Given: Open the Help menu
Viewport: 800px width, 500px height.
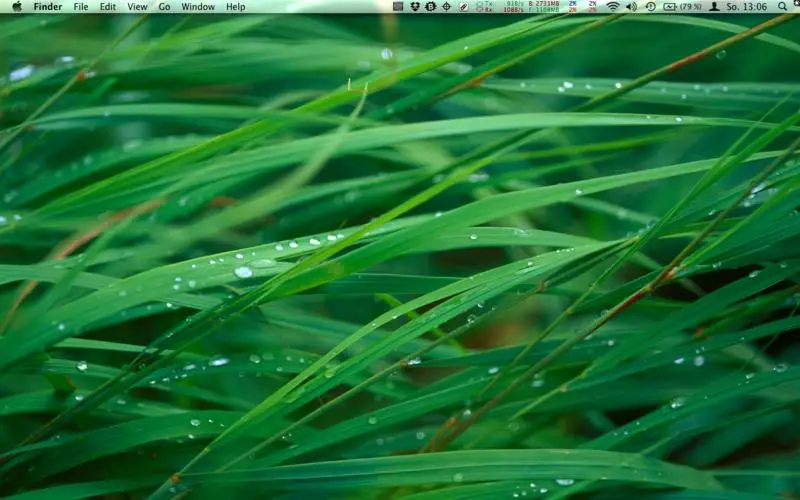Looking at the screenshot, I should coord(235,6).
